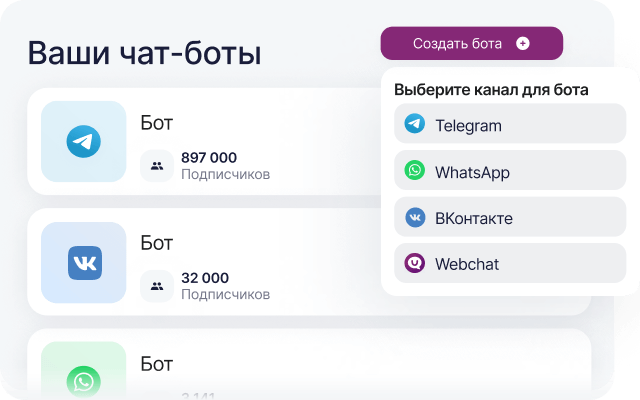Click the 32 000 subscribers count

pos(205,278)
